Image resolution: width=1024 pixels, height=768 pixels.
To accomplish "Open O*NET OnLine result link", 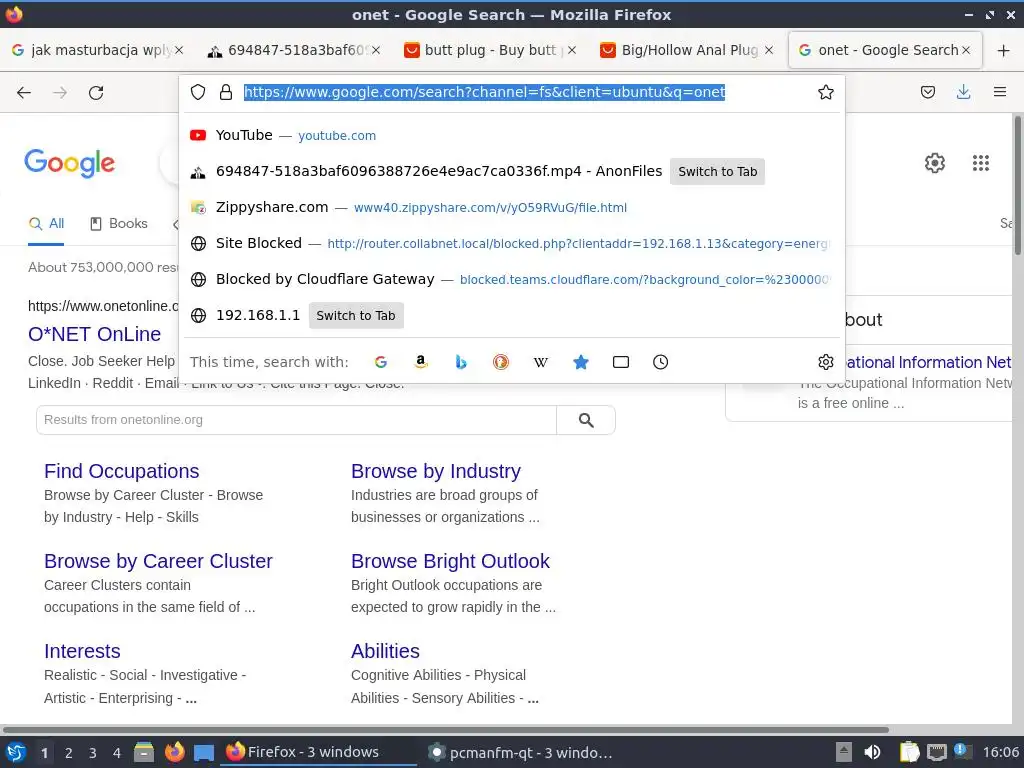I will click(x=94, y=334).
